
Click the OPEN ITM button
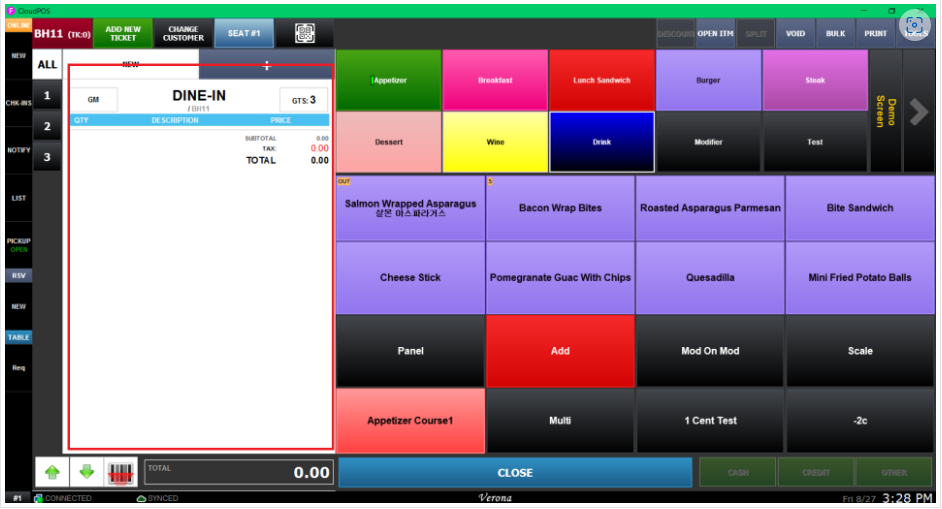click(715, 34)
